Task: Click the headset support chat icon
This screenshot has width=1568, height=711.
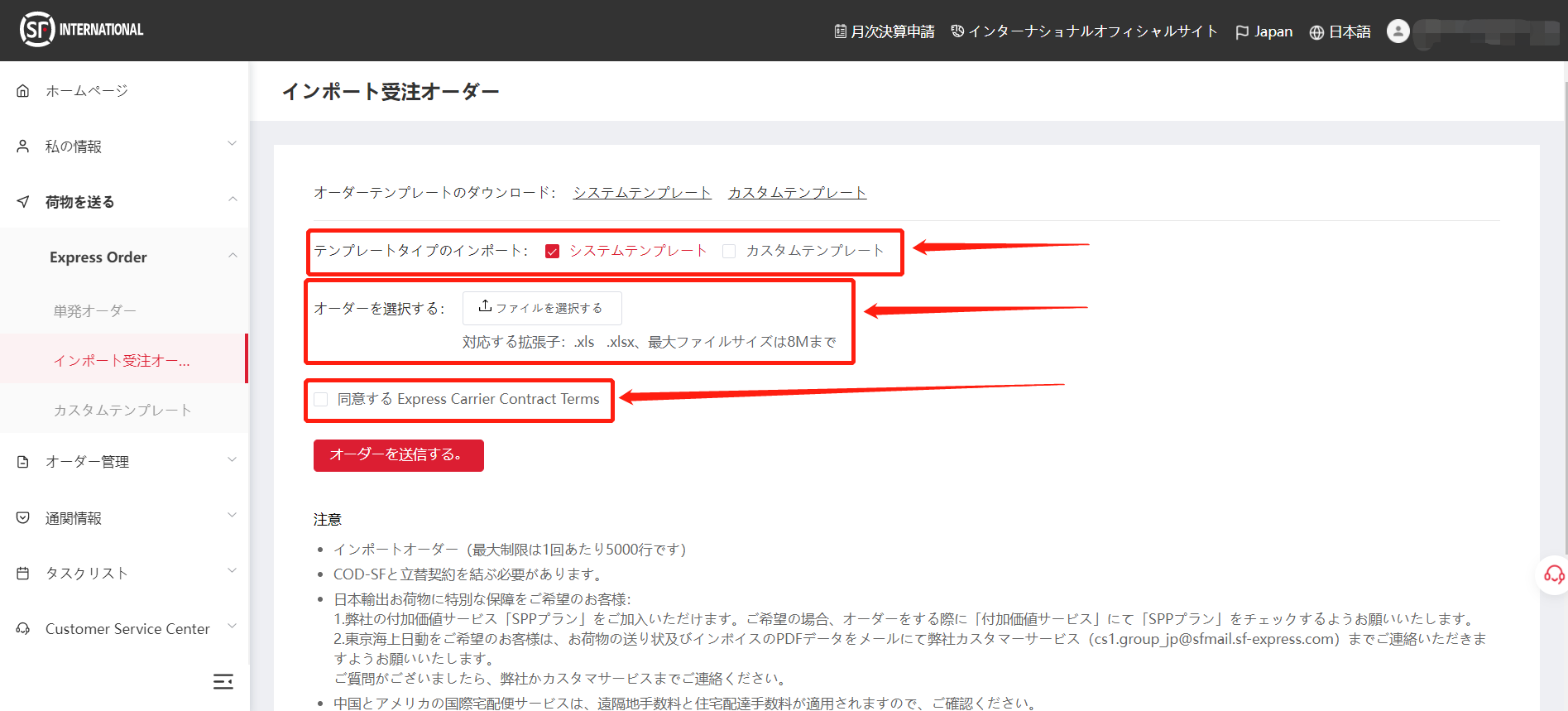Action: tap(1553, 574)
